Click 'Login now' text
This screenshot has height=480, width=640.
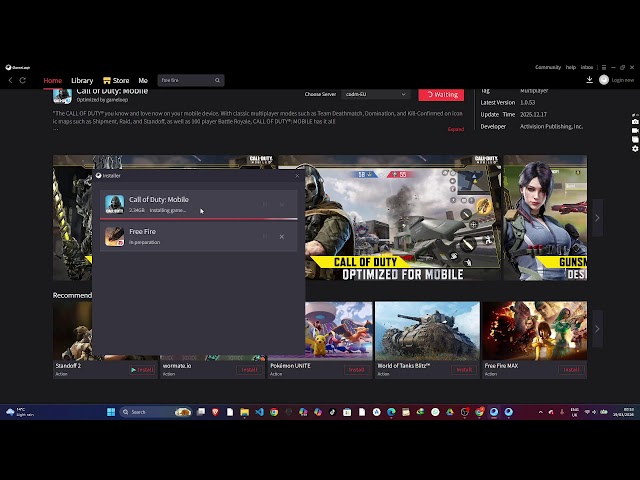[x=622, y=80]
